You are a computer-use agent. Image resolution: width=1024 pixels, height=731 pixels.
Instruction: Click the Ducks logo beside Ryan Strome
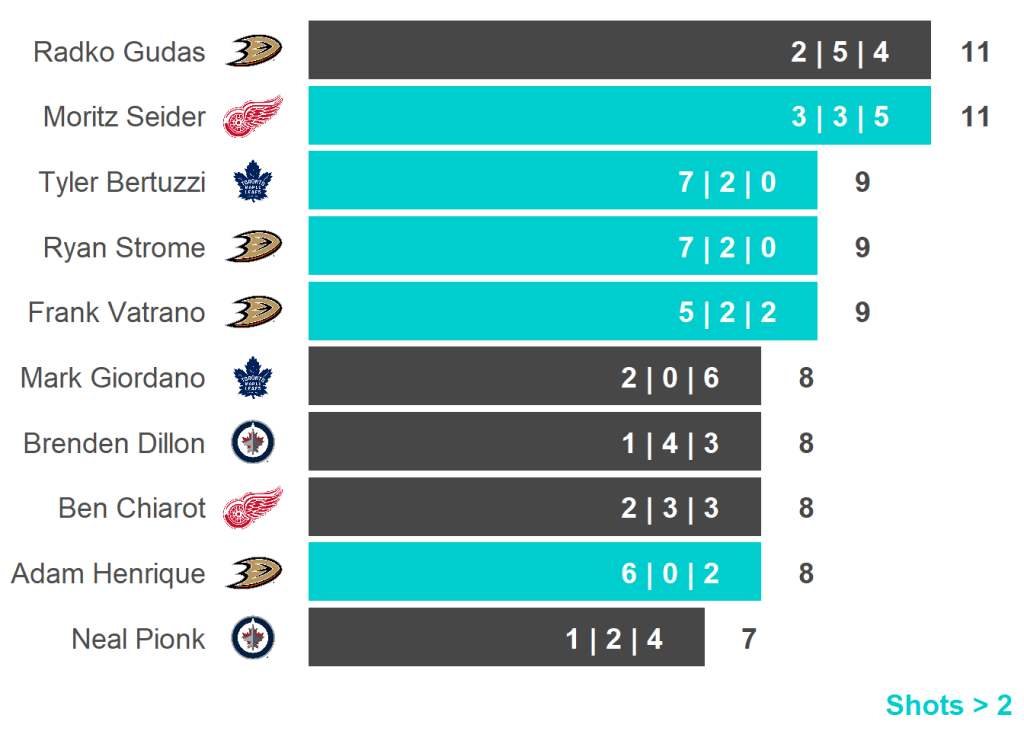click(x=253, y=247)
